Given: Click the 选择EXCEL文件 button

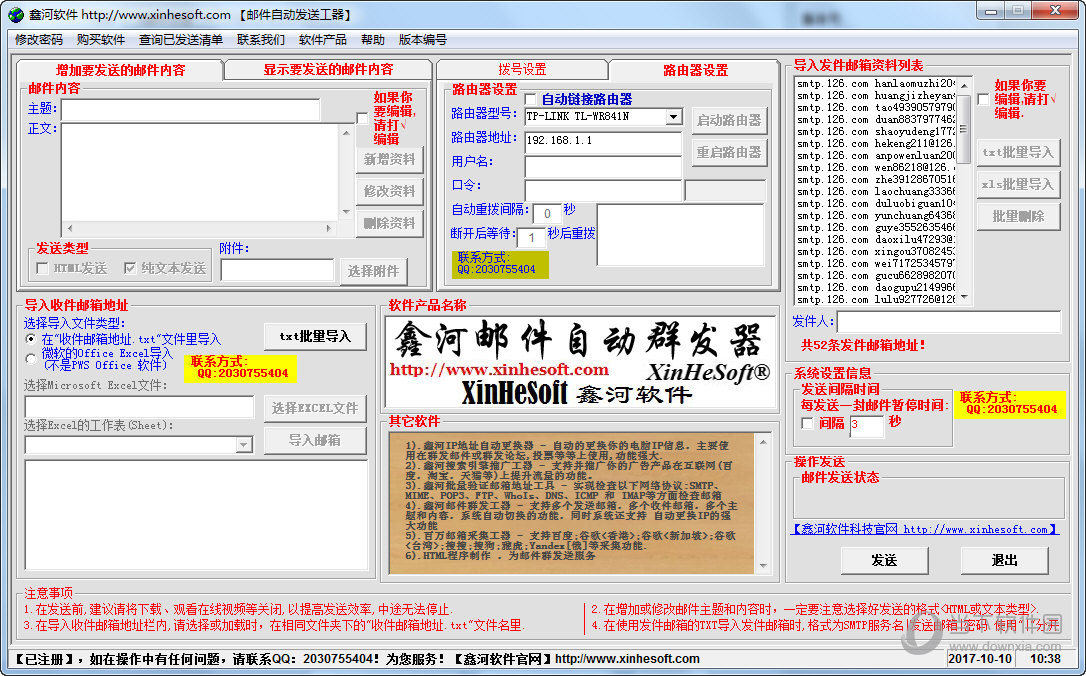Looking at the screenshot, I should tap(315, 408).
